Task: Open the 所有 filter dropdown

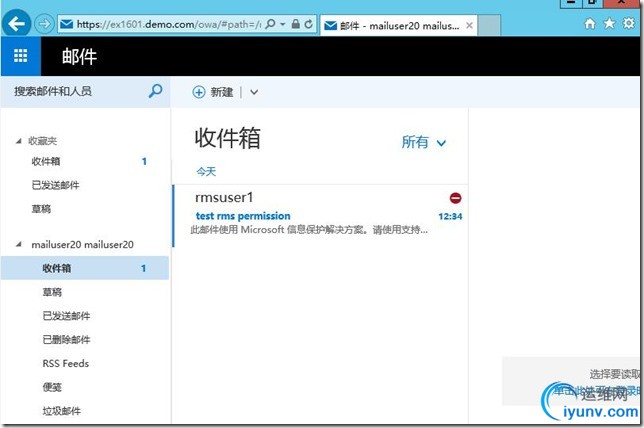Action: 423,142
